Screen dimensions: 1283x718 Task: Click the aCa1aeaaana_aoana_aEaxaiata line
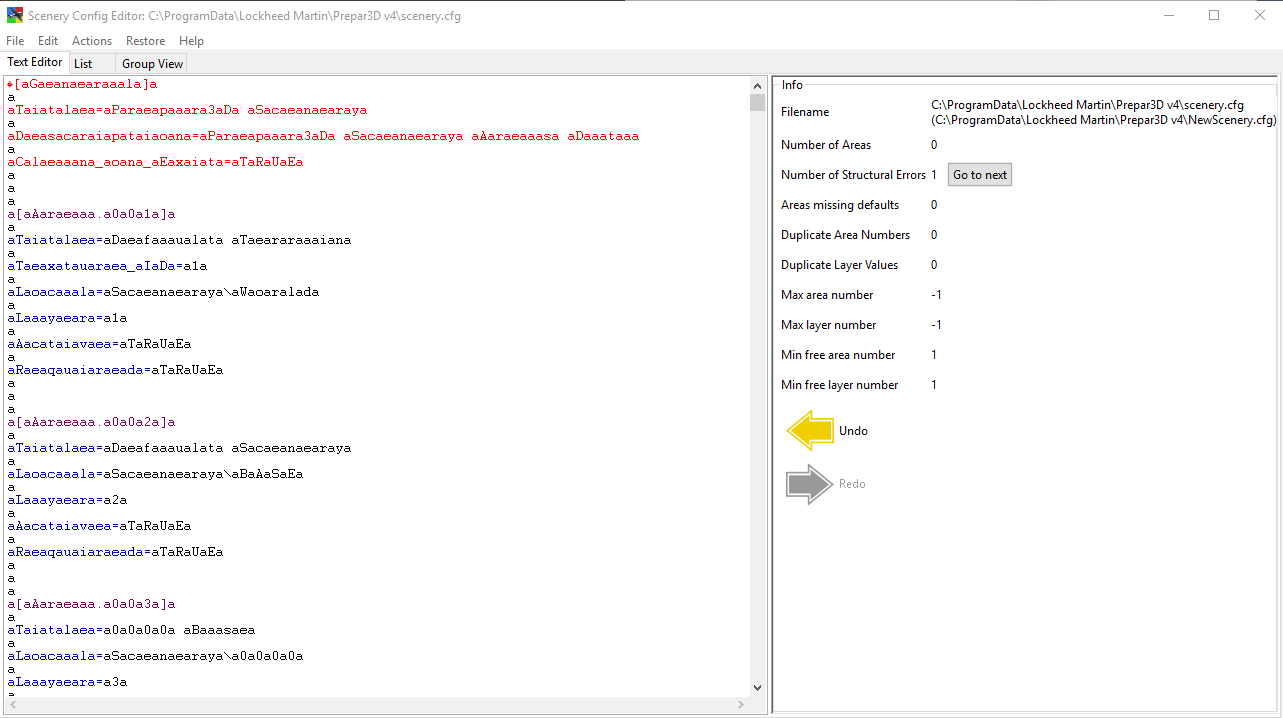click(x=155, y=162)
